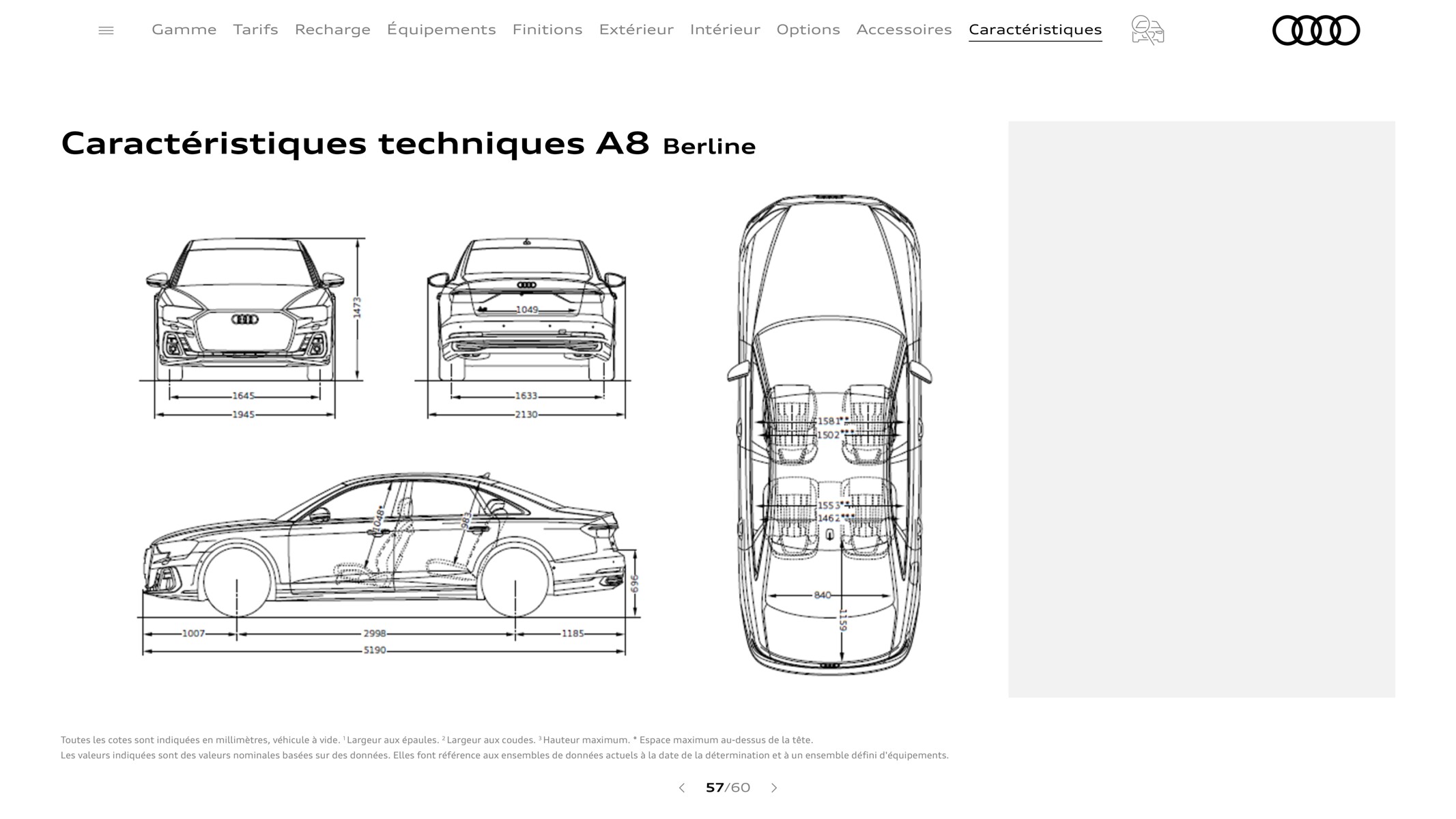The image size is (1456, 819).
Task: Click the 'Toutes les cotes' footnote line
Action: [437, 740]
